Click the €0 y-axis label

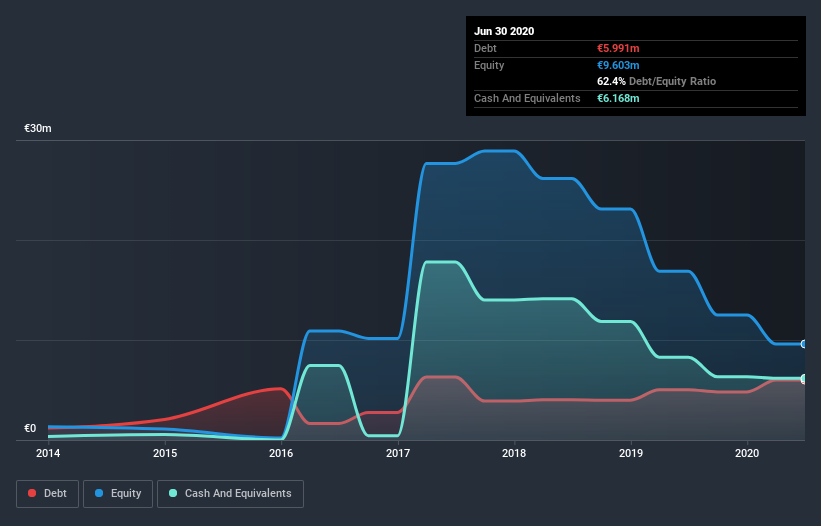tap(30, 428)
